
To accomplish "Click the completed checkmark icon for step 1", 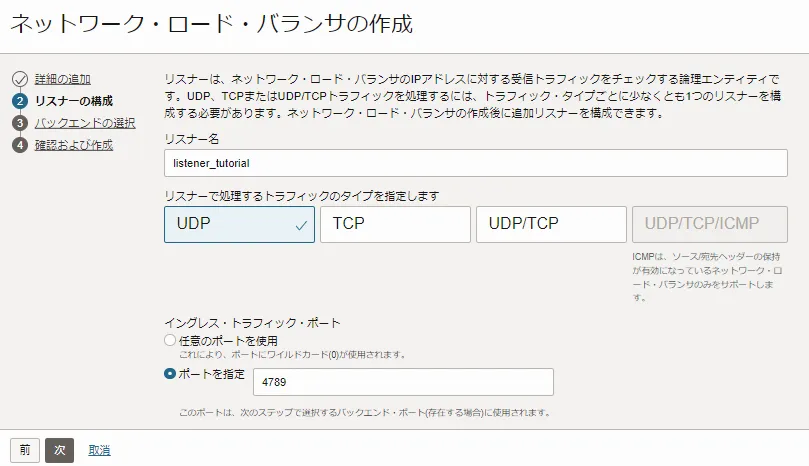I will (x=19, y=79).
